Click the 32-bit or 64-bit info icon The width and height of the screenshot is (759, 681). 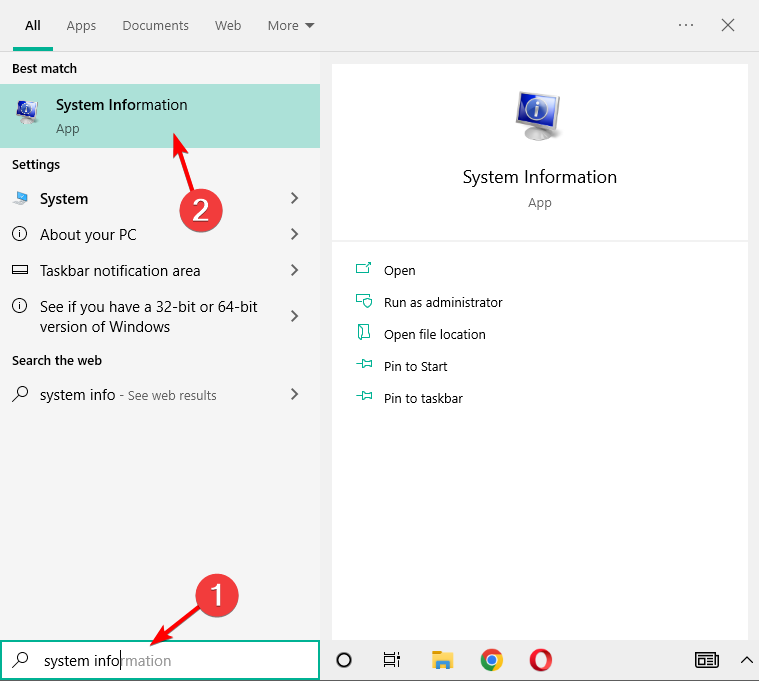pos(19,306)
